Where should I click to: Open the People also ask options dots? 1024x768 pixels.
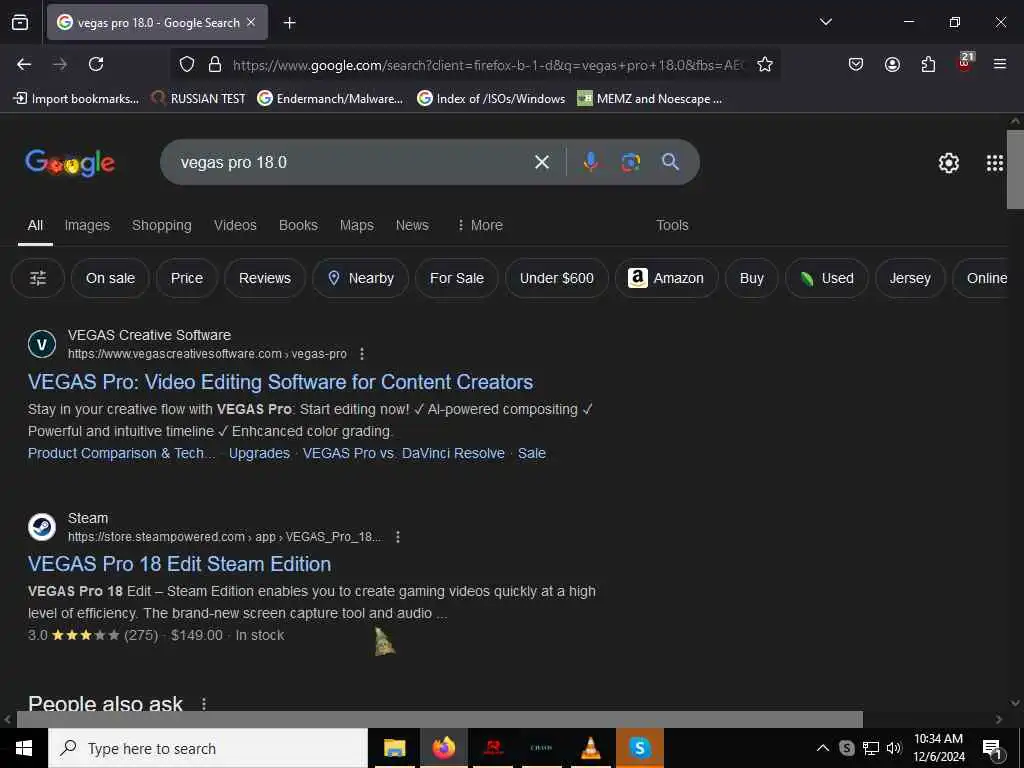[x=204, y=703]
